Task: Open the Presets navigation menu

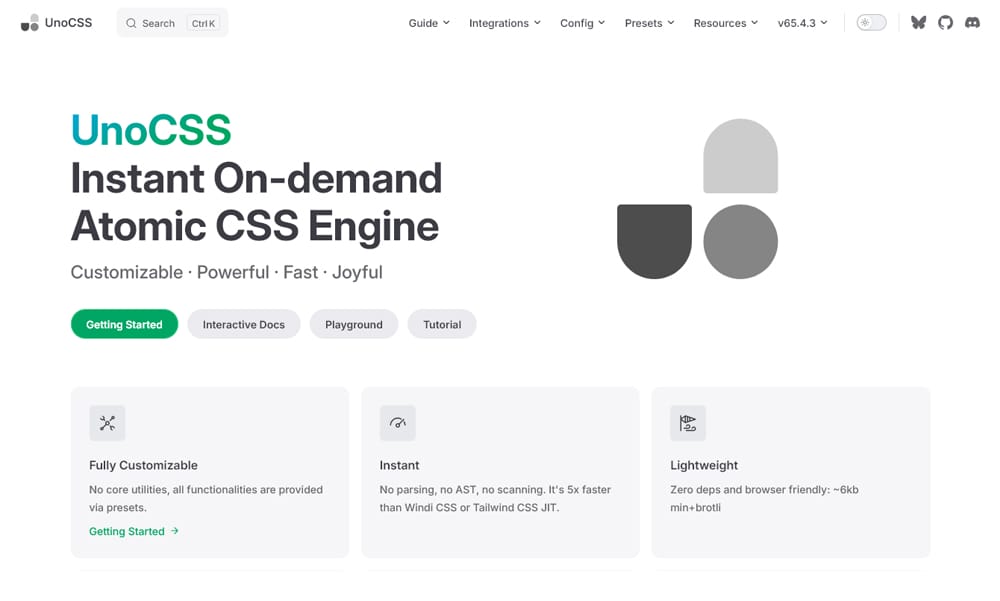Action: [x=649, y=23]
